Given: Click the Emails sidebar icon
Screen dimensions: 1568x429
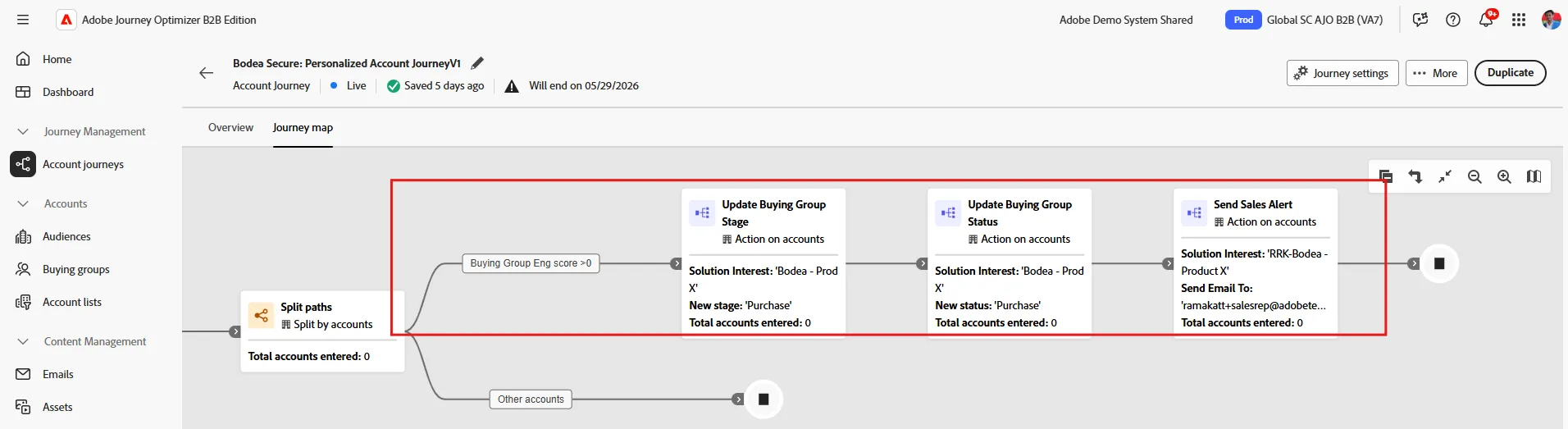Looking at the screenshot, I should [x=23, y=374].
